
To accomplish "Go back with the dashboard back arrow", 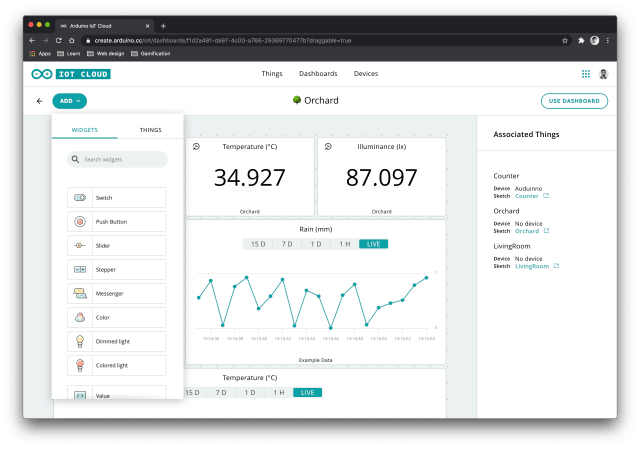I will click(39, 101).
